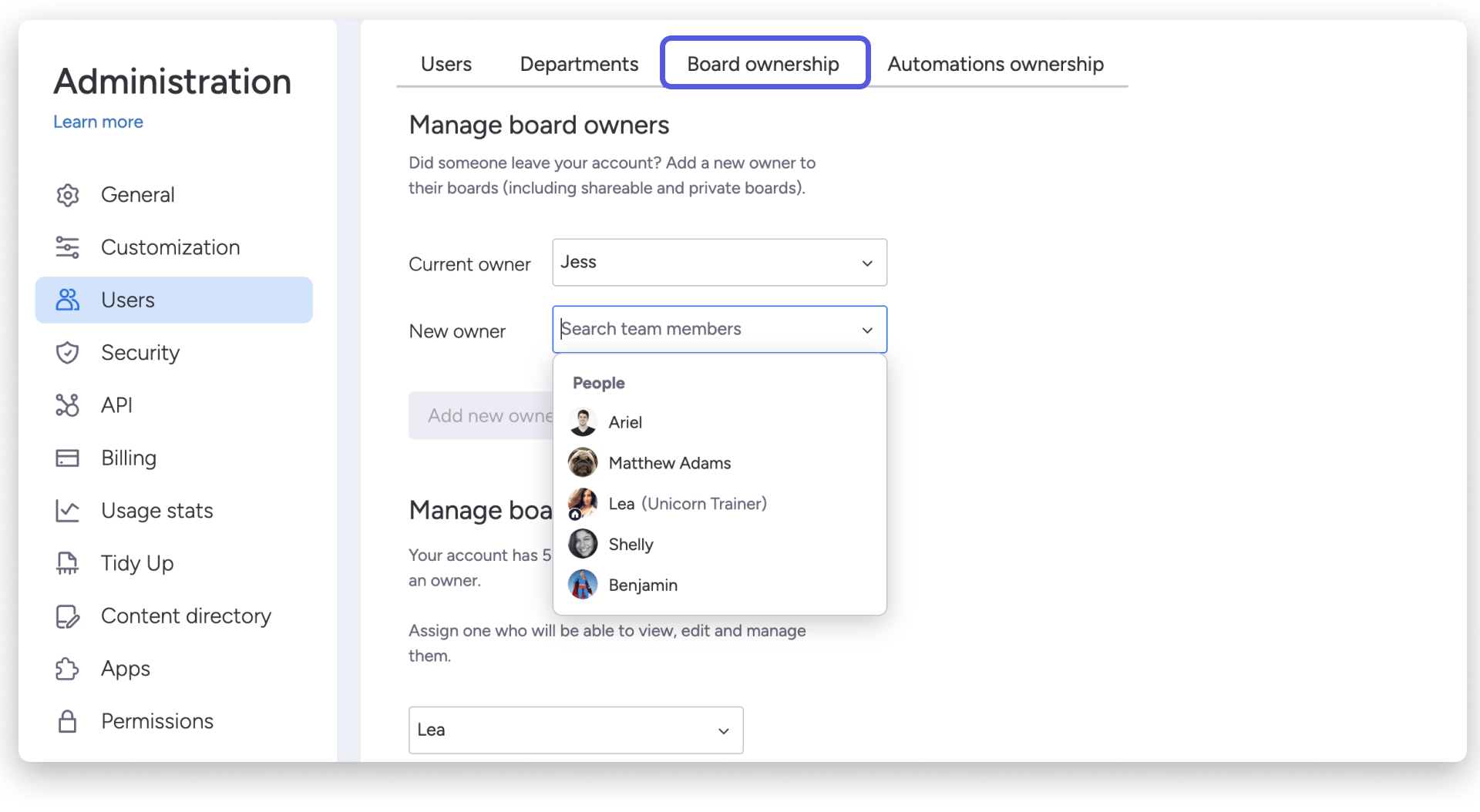The height and width of the screenshot is (812, 1480).
Task: Open the Content directory icon
Action: point(68,616)
